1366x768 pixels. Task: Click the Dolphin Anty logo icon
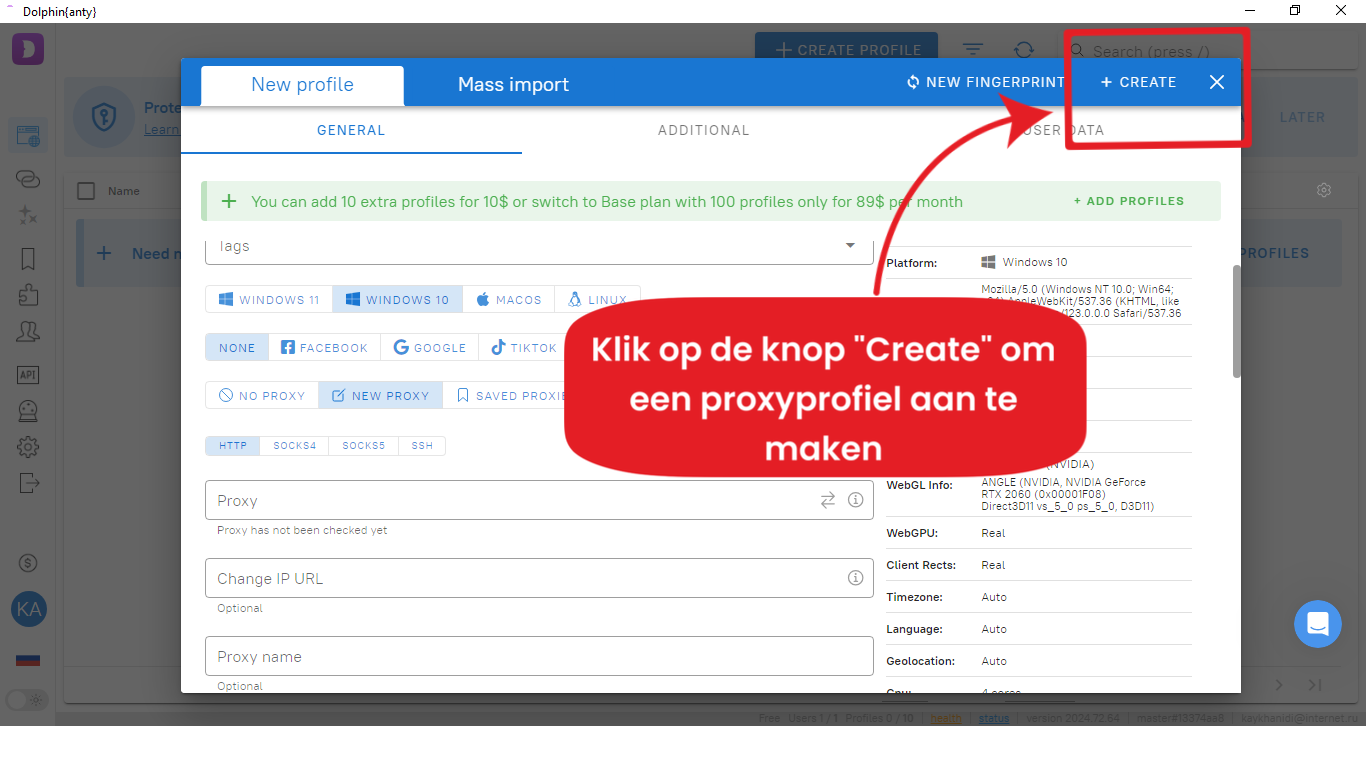pyautogui.click(x=28, y=49)
